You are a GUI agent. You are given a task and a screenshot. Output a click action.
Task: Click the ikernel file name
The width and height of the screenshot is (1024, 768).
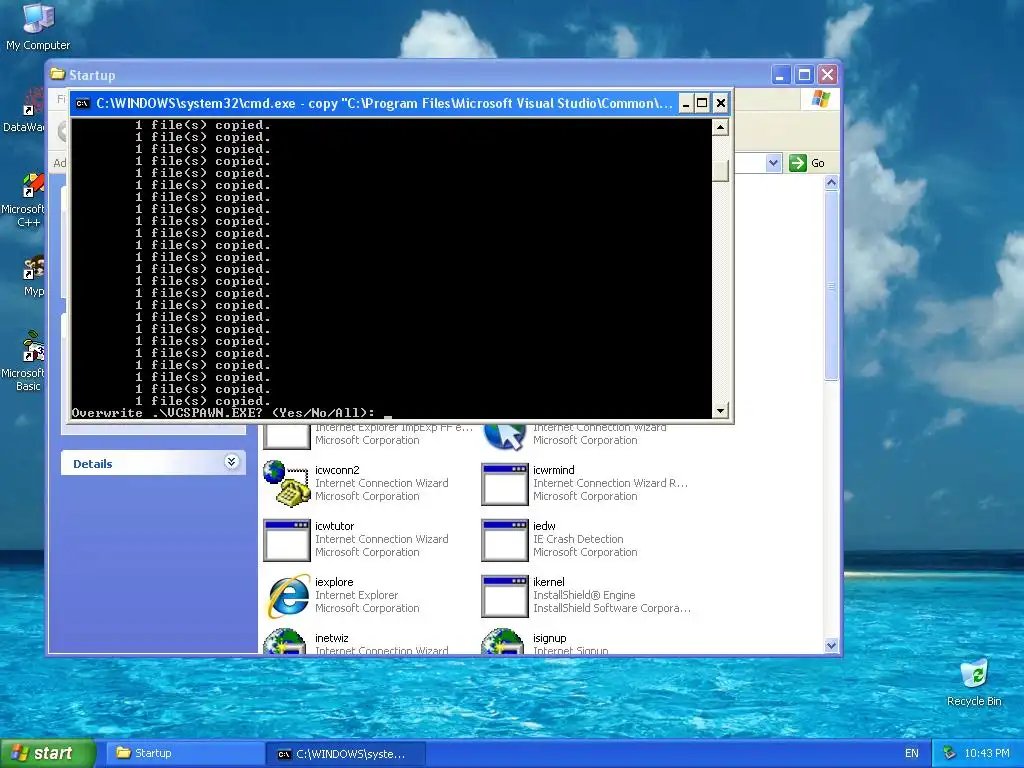(x=549, y=582)
